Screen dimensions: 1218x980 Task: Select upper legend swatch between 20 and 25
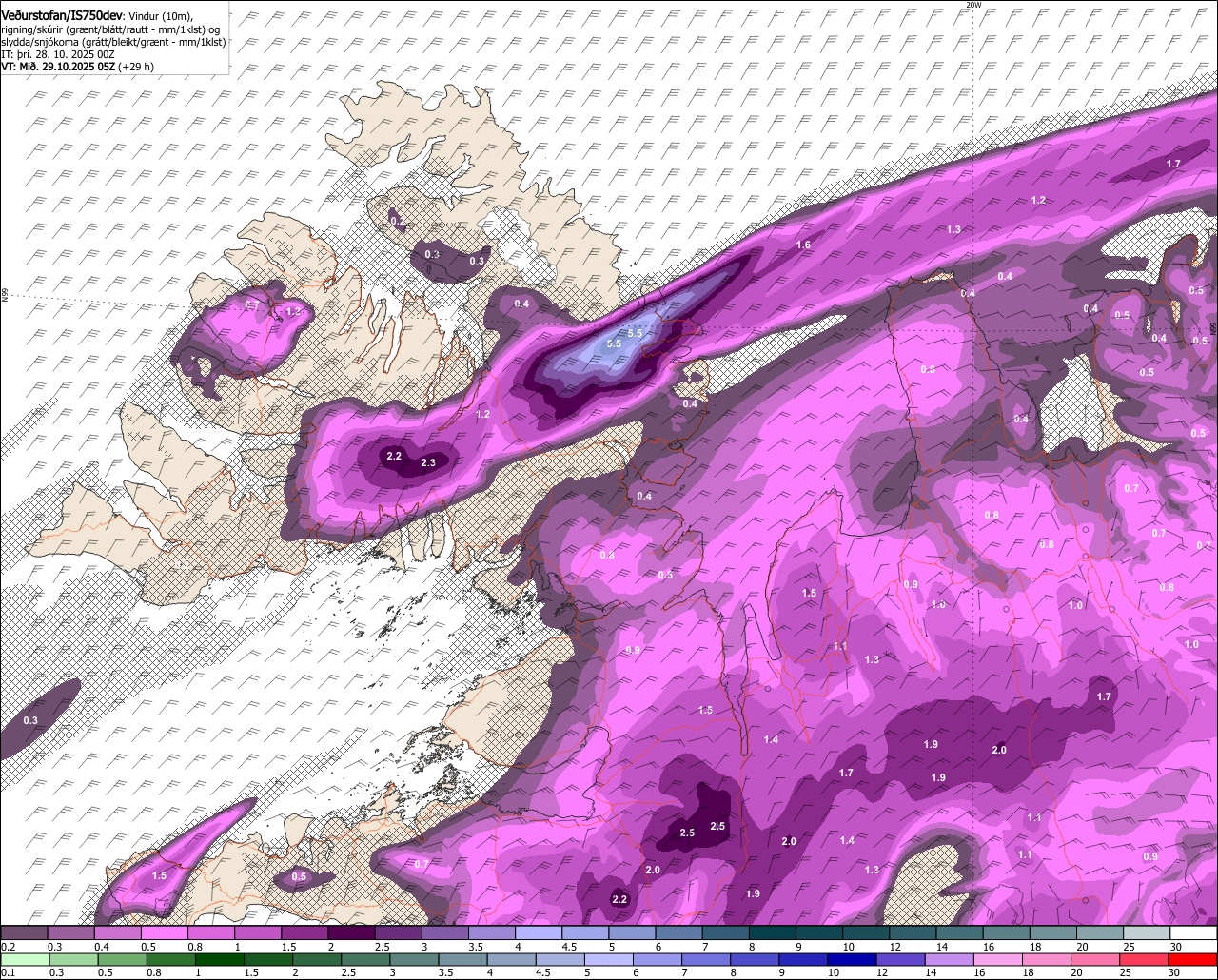coord(1100,932)
